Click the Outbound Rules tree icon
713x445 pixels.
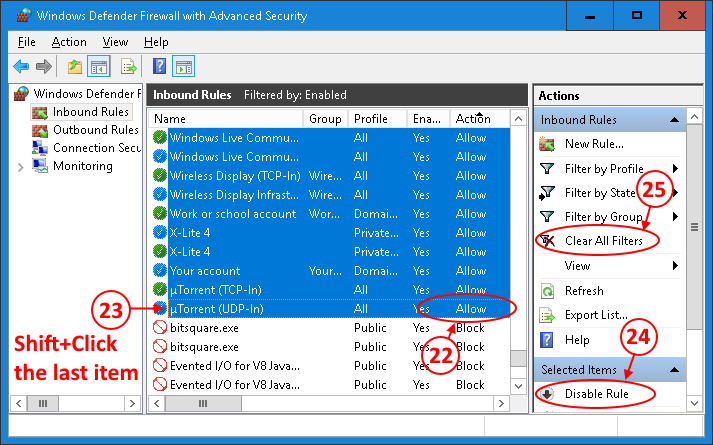coord(40,130)
